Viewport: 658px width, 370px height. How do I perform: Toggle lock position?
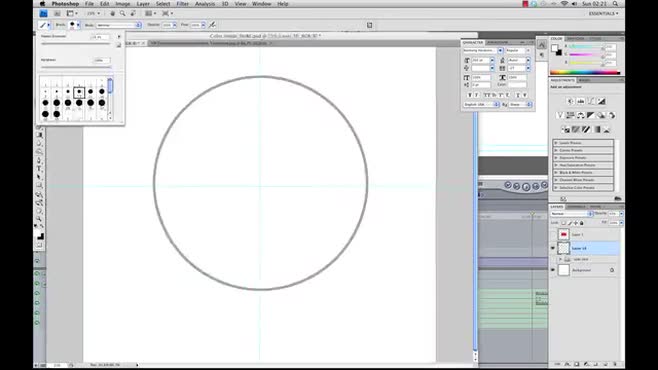pos(576,223)
